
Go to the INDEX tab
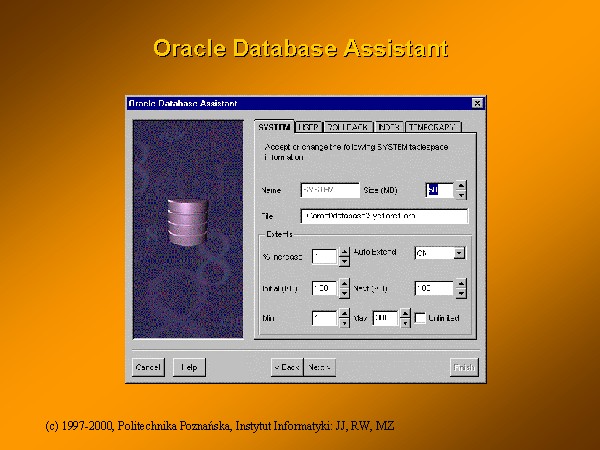pyautogui.click(x=389, y=127)
